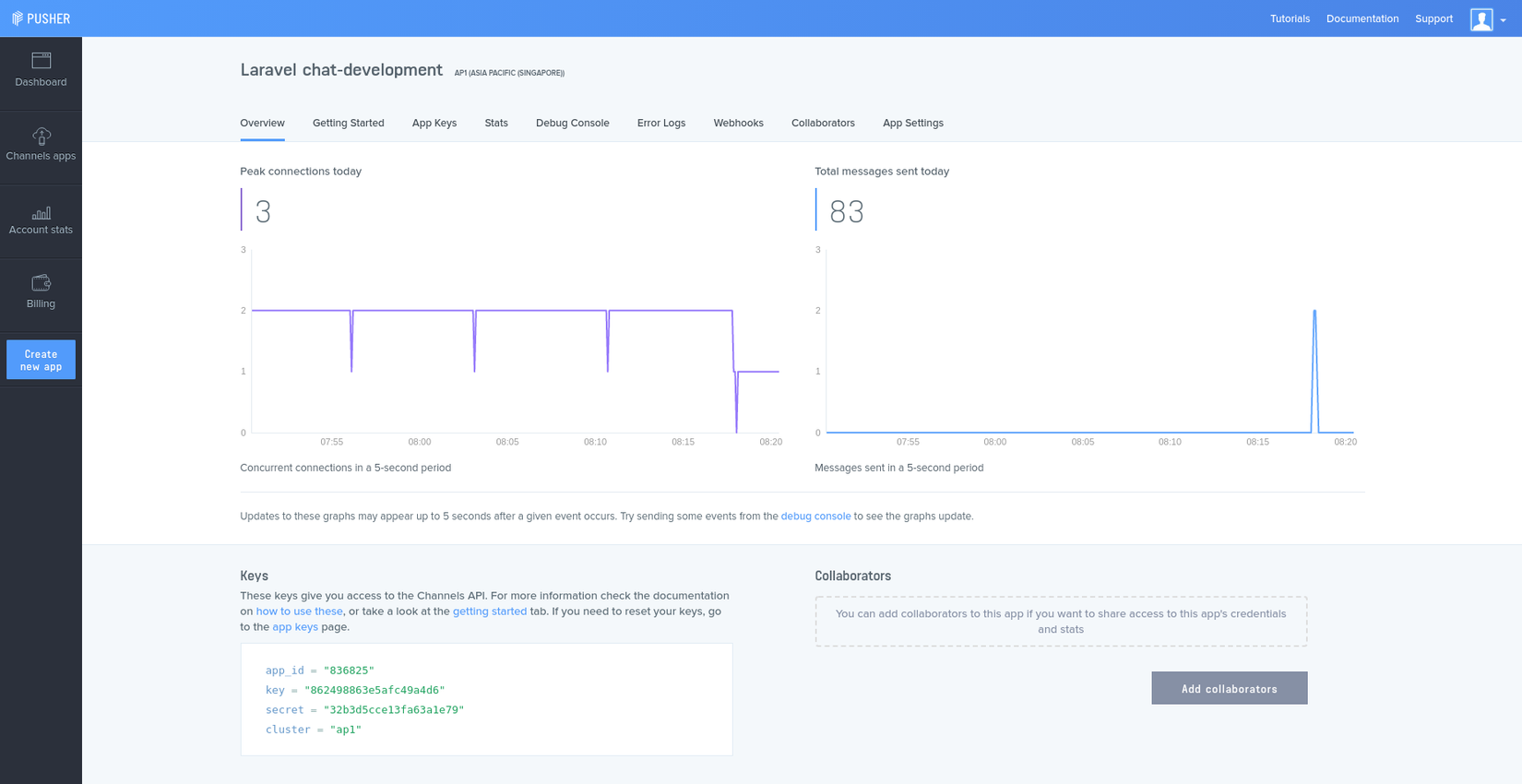Click the key value "862498863e5afc49a4d6"
1522x784 pixels.
(375, 690)
